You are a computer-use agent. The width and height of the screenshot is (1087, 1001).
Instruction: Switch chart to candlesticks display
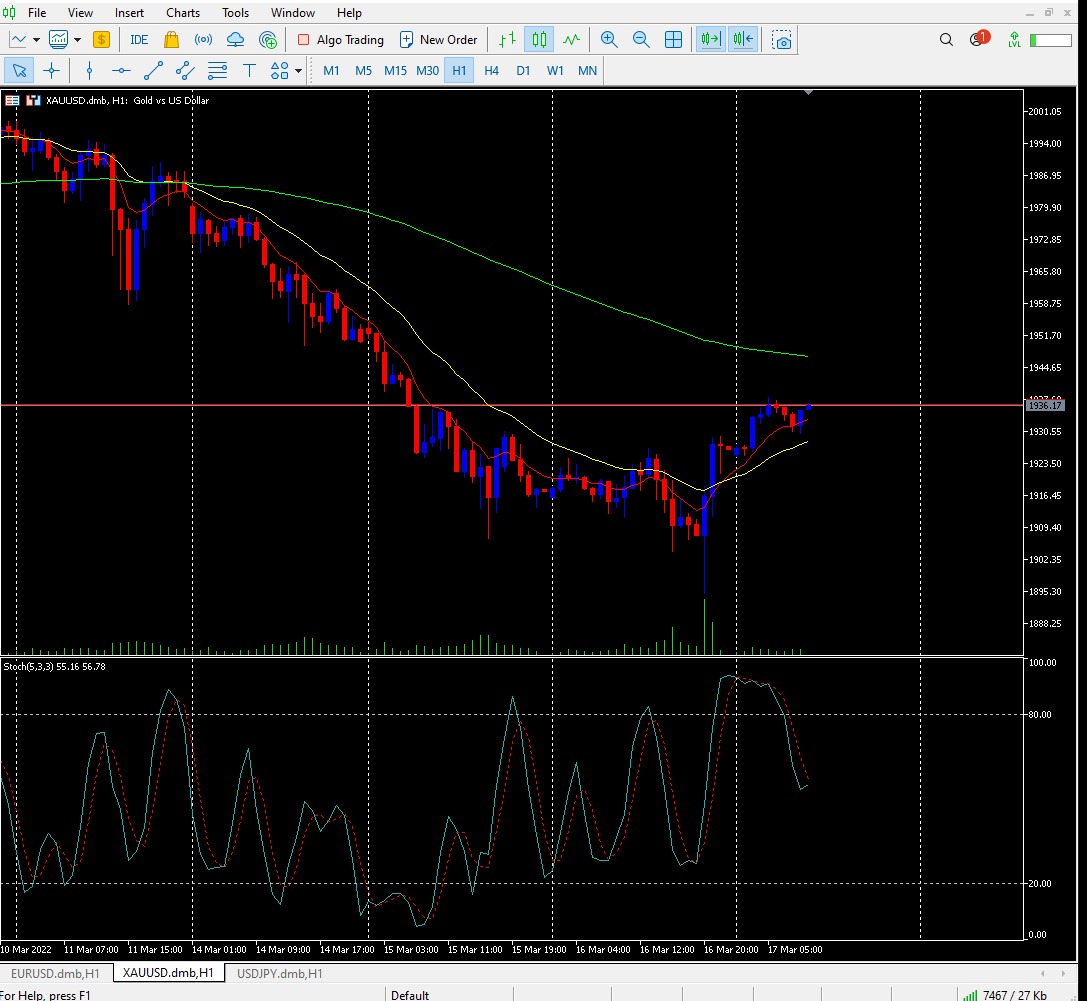click(x=539, y=40)
